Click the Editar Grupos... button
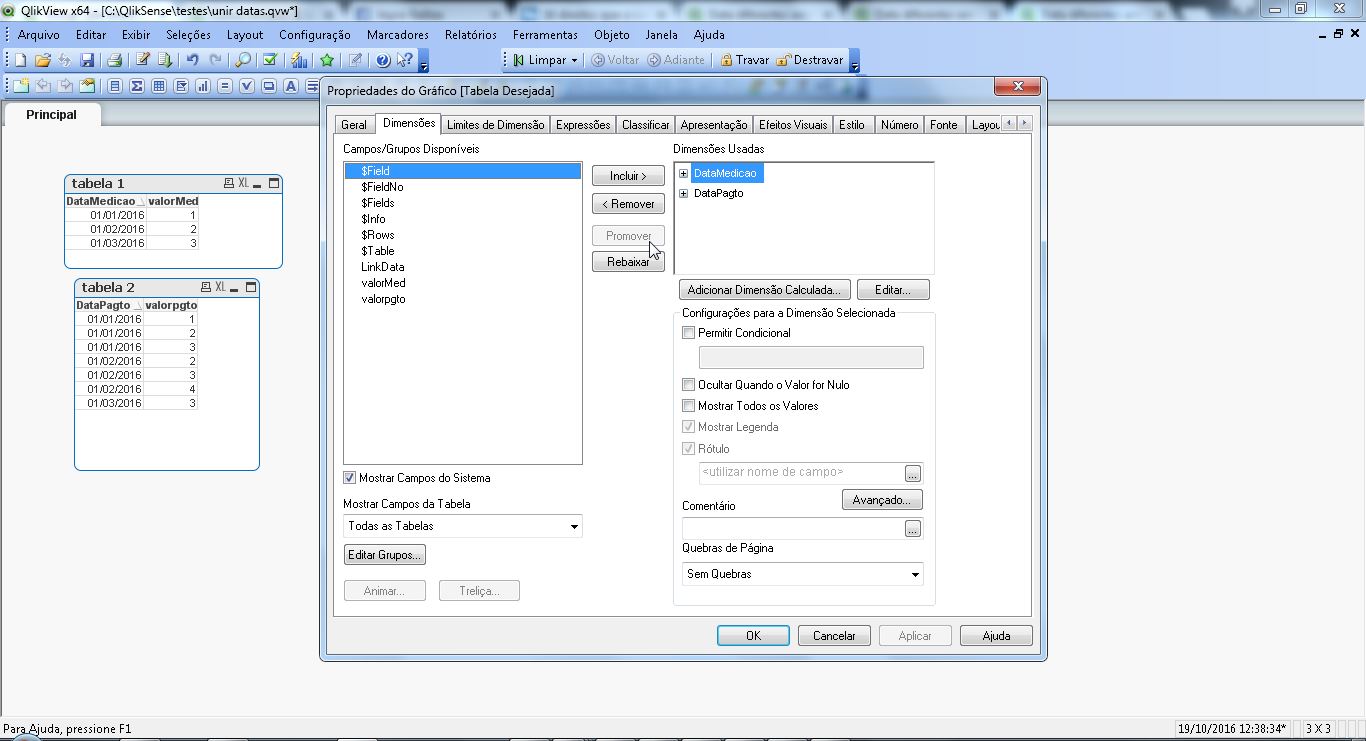Viewport: 1366px width, 741px height. coord(385,555)
